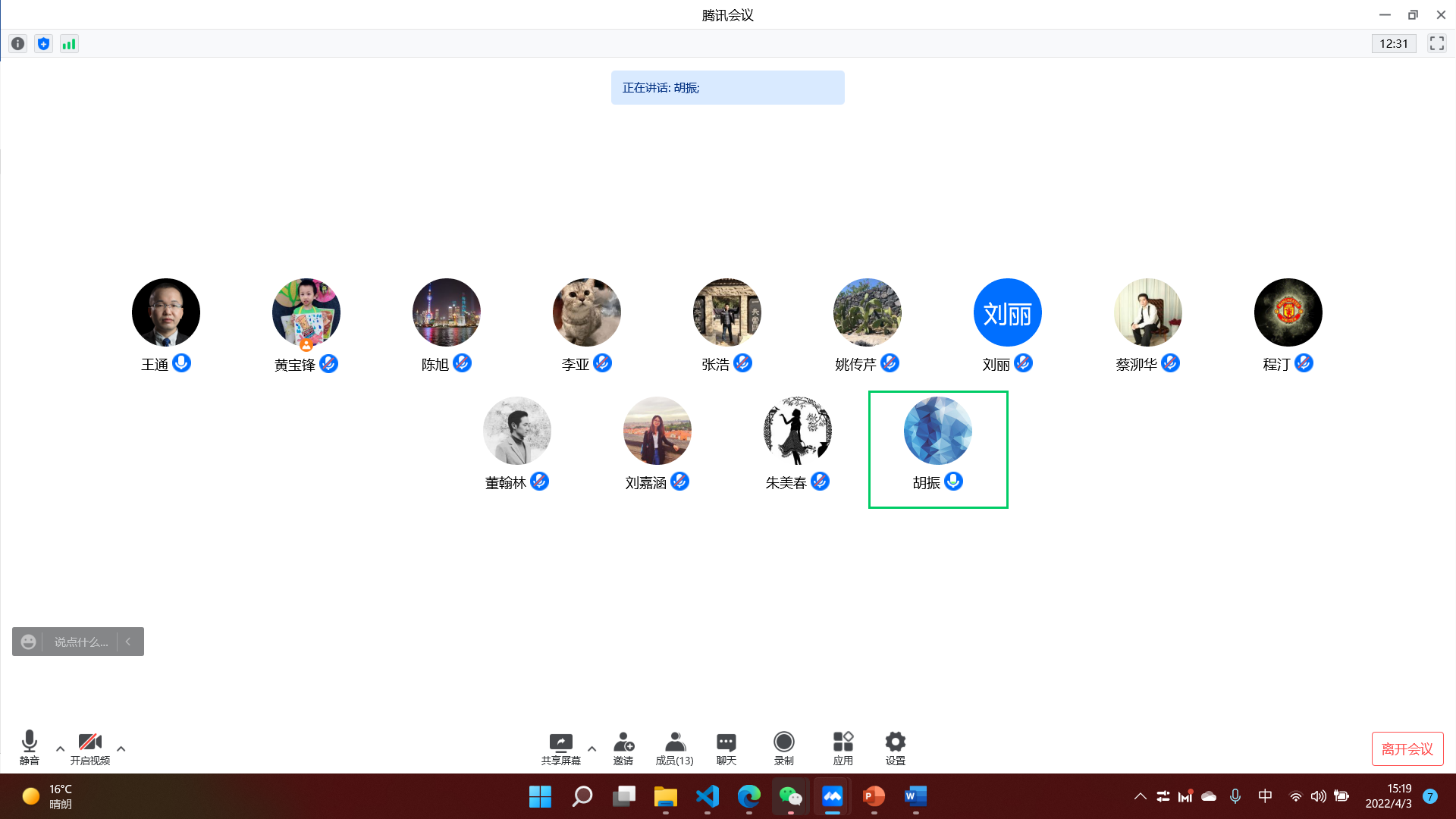Viewport: 1456px width, 819px height.
Task: Expand the share screen options arrow
Action: (592, 748)
